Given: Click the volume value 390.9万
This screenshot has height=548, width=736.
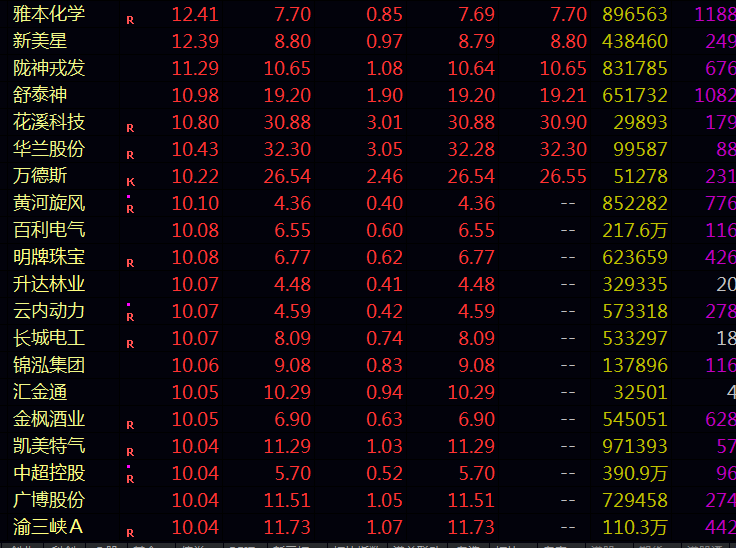Looking at the screenshot, I should click(635, 473).
